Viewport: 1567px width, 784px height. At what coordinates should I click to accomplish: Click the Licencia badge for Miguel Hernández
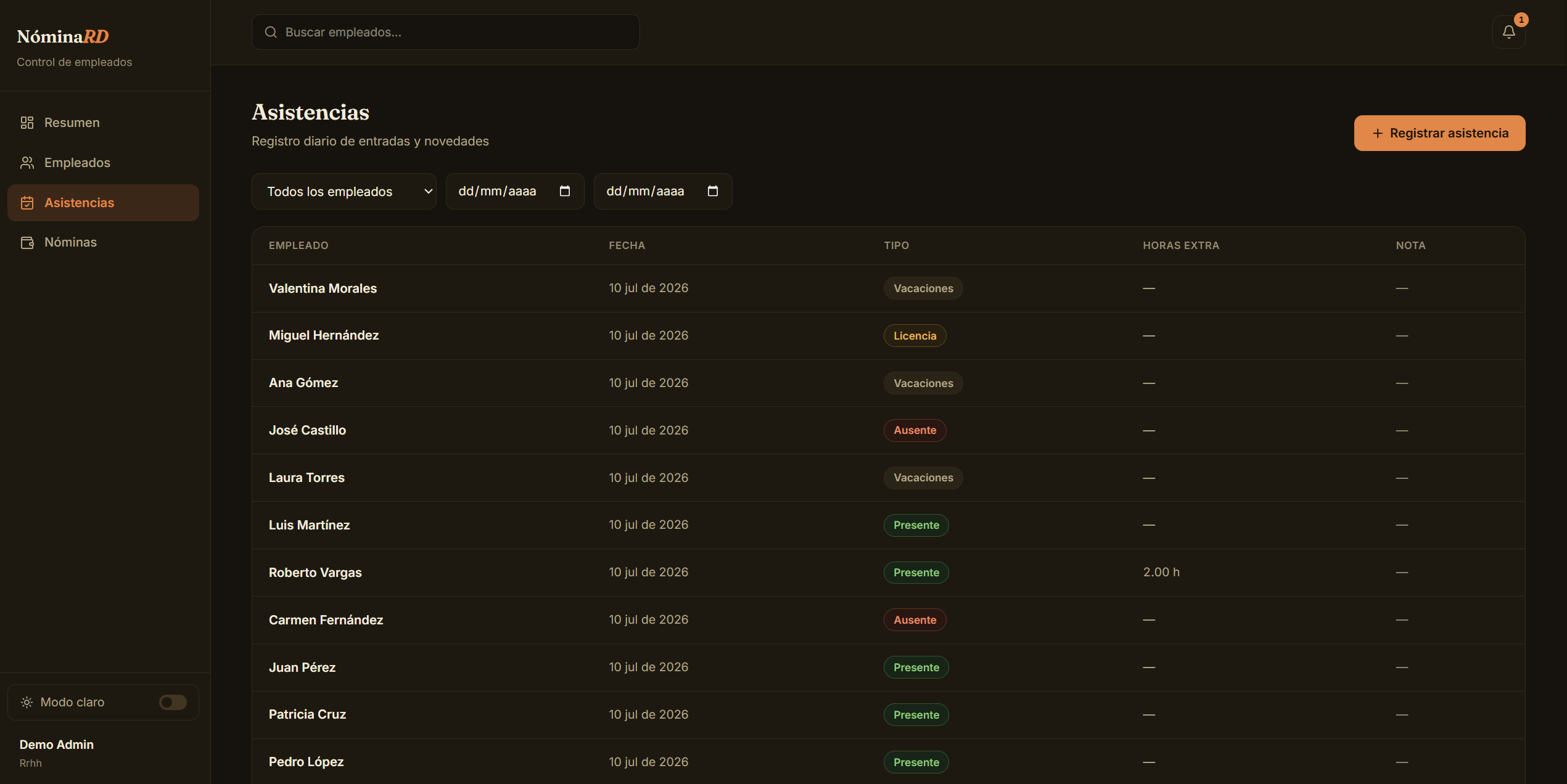tap(915, 336)
